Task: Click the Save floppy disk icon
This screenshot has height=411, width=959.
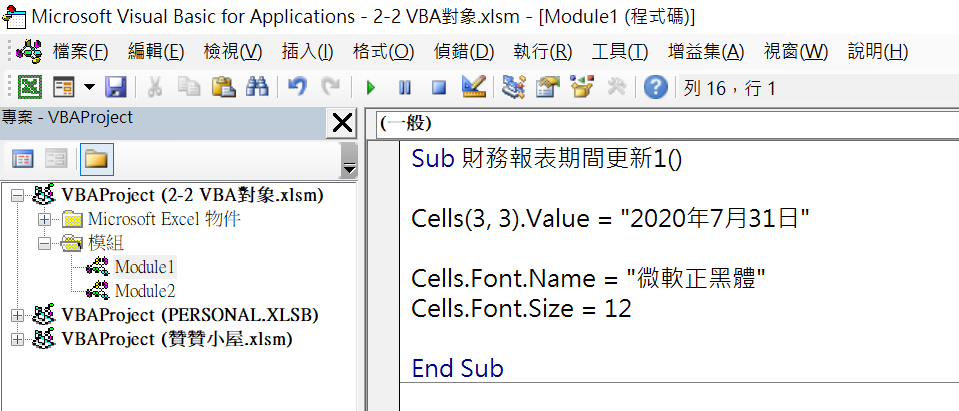Action: pos(115,87)
